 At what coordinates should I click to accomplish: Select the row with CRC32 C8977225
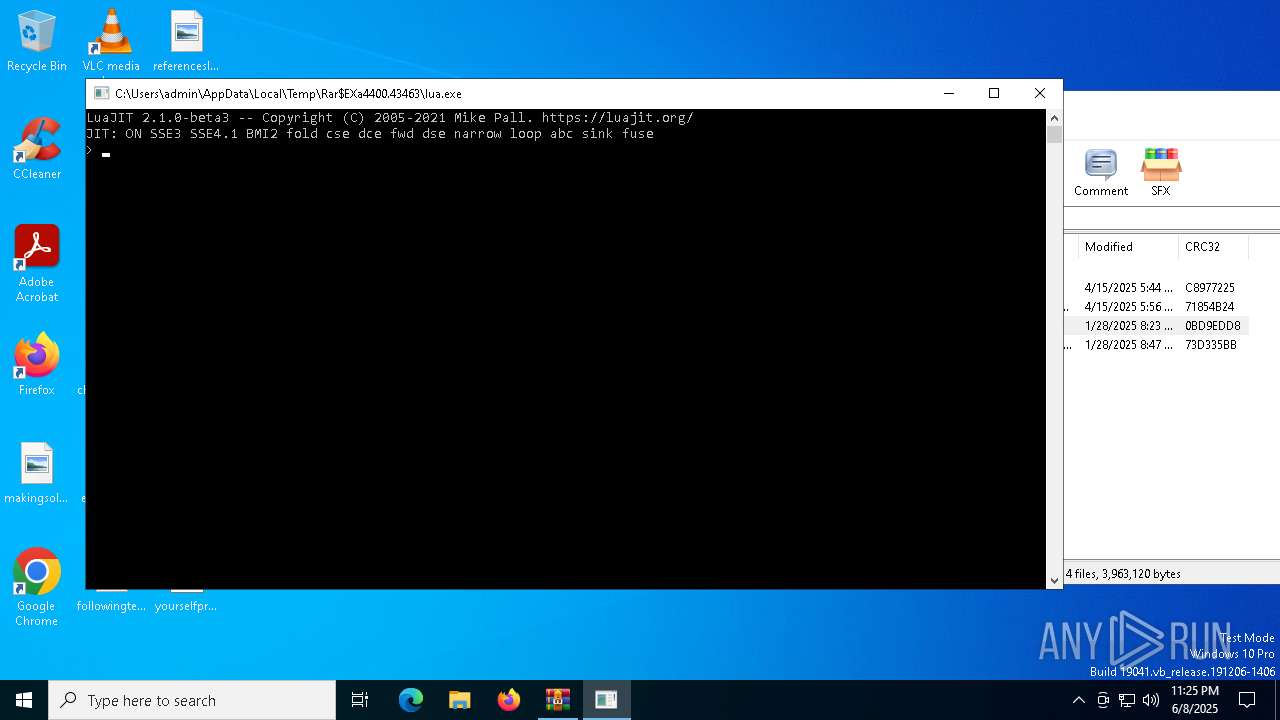click(x=1210, y=288)
